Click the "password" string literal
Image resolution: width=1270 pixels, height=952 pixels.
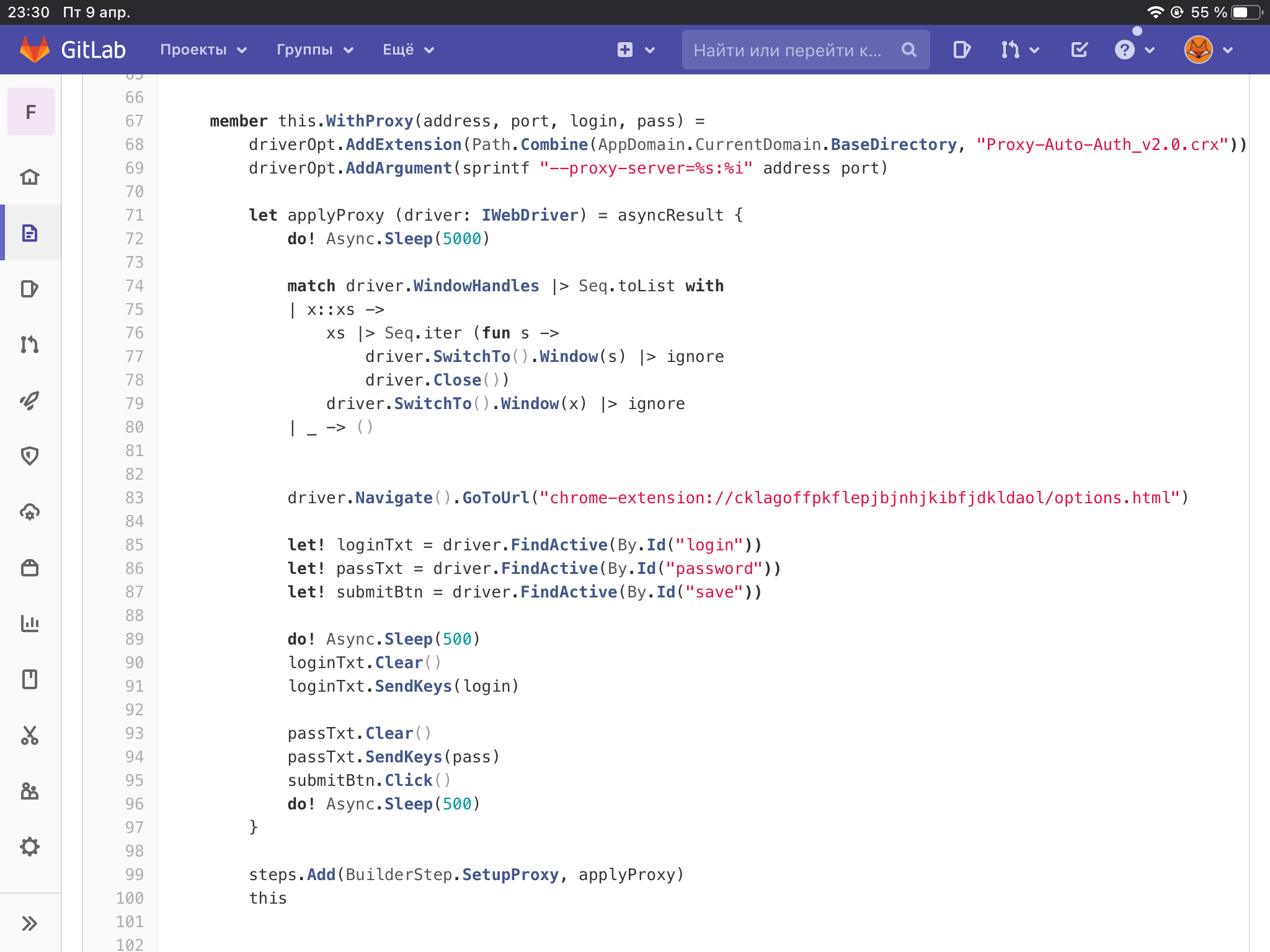[x=714, y=568]
